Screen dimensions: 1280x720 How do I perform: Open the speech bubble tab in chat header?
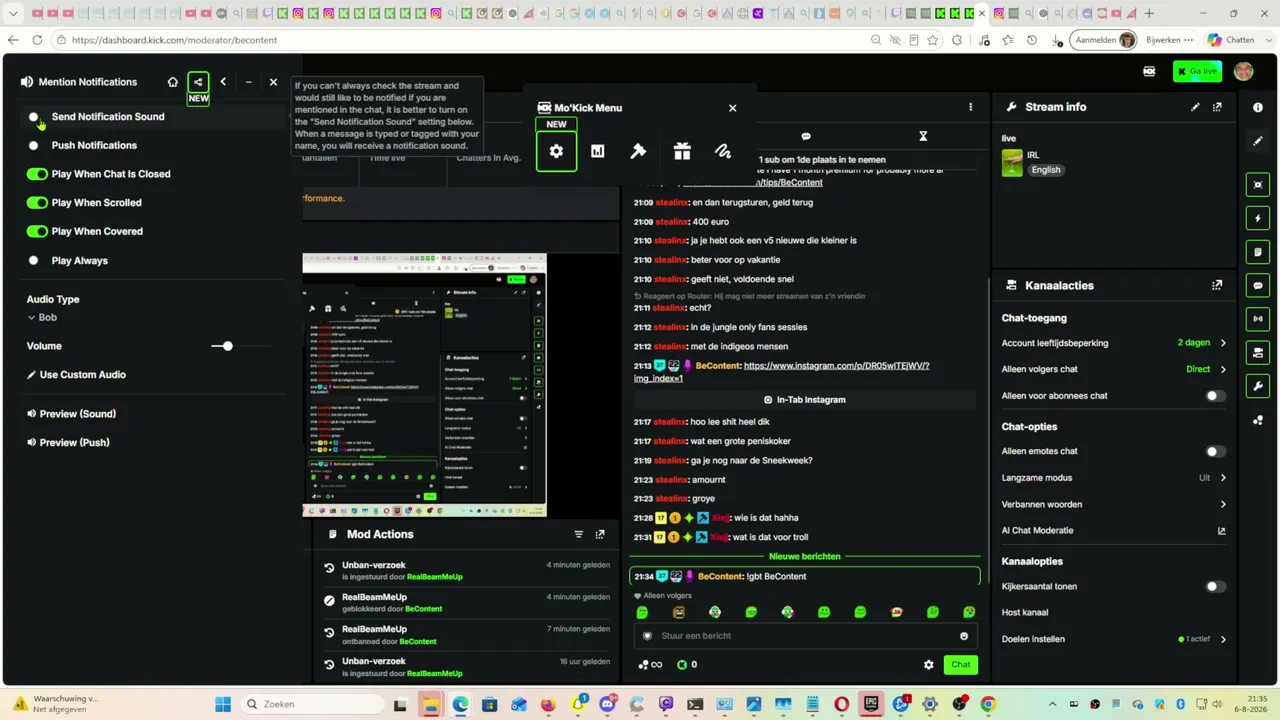click(806, 136)
